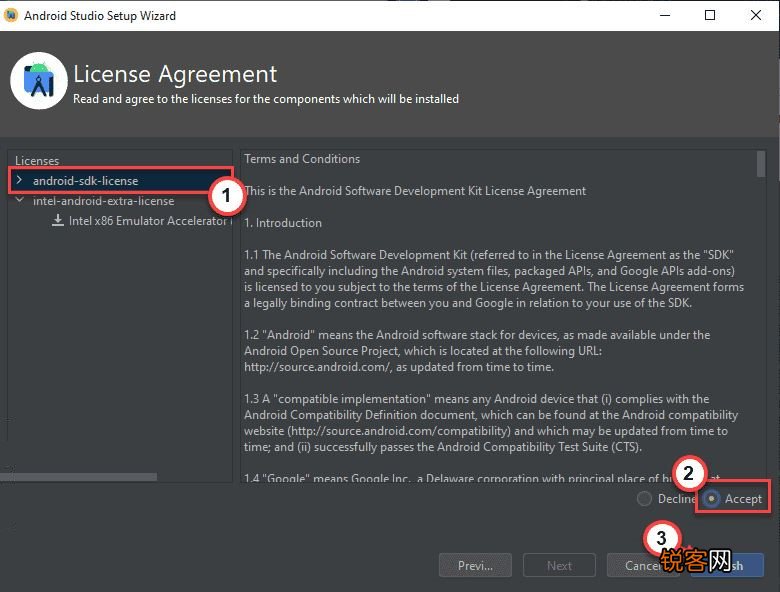
Task: Choose the Accept radio button
Action: pos(711,498)
